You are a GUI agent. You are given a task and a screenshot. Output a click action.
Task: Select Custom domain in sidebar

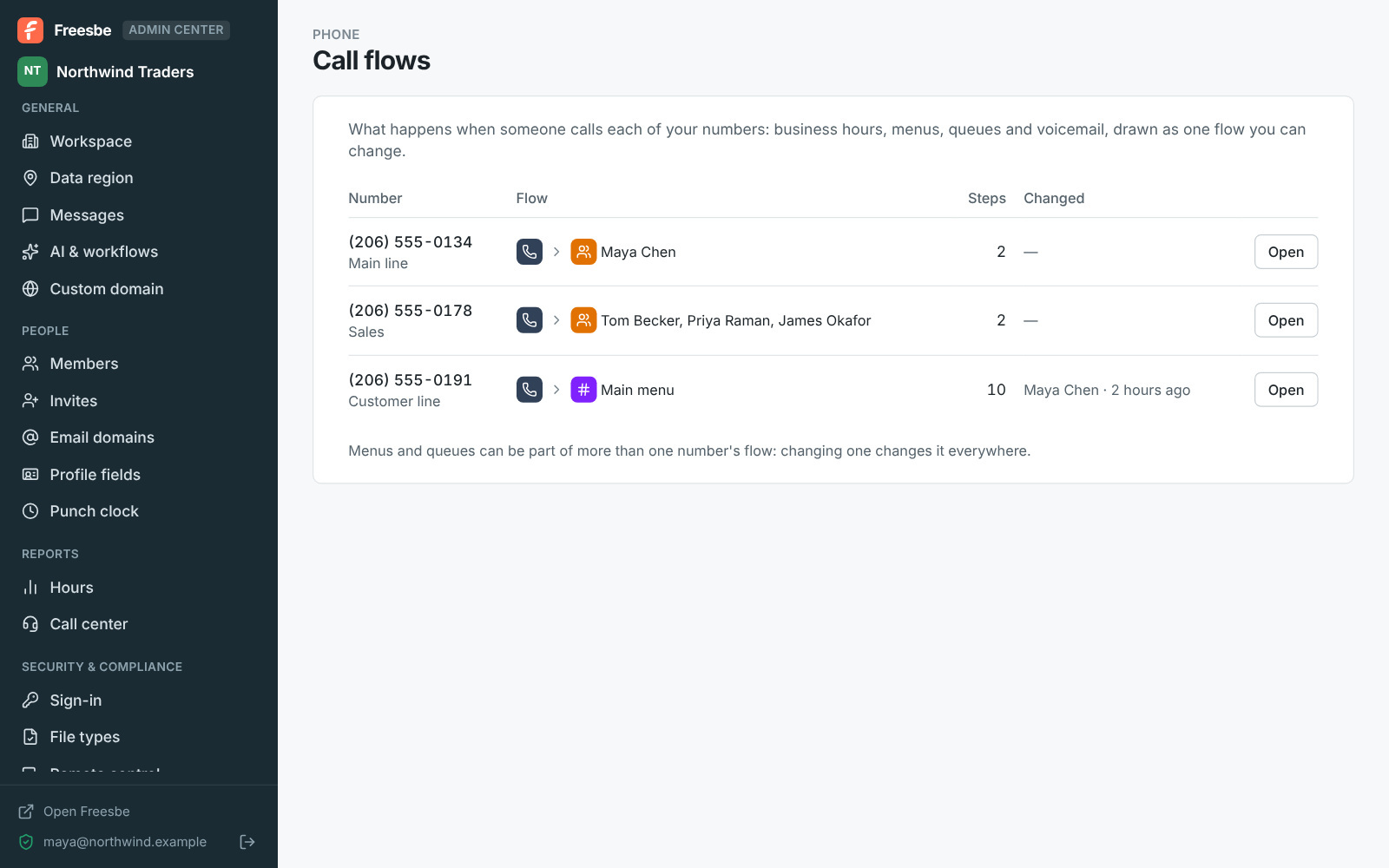[139, 289]
